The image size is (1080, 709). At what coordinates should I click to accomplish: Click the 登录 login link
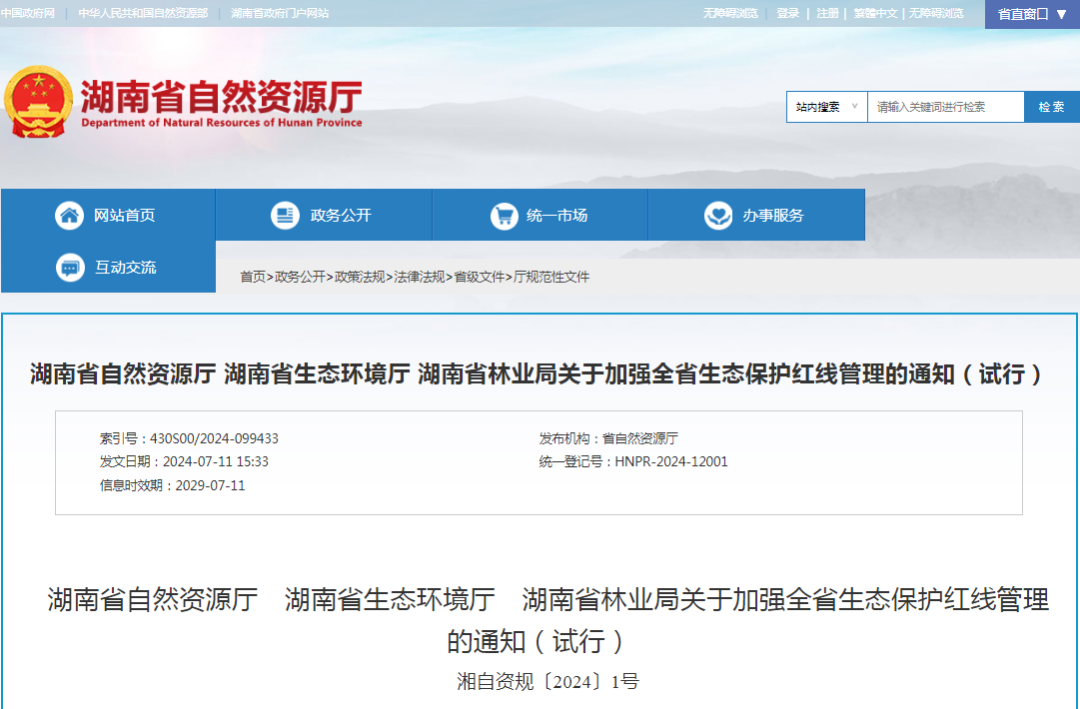(x=788, y=13)
